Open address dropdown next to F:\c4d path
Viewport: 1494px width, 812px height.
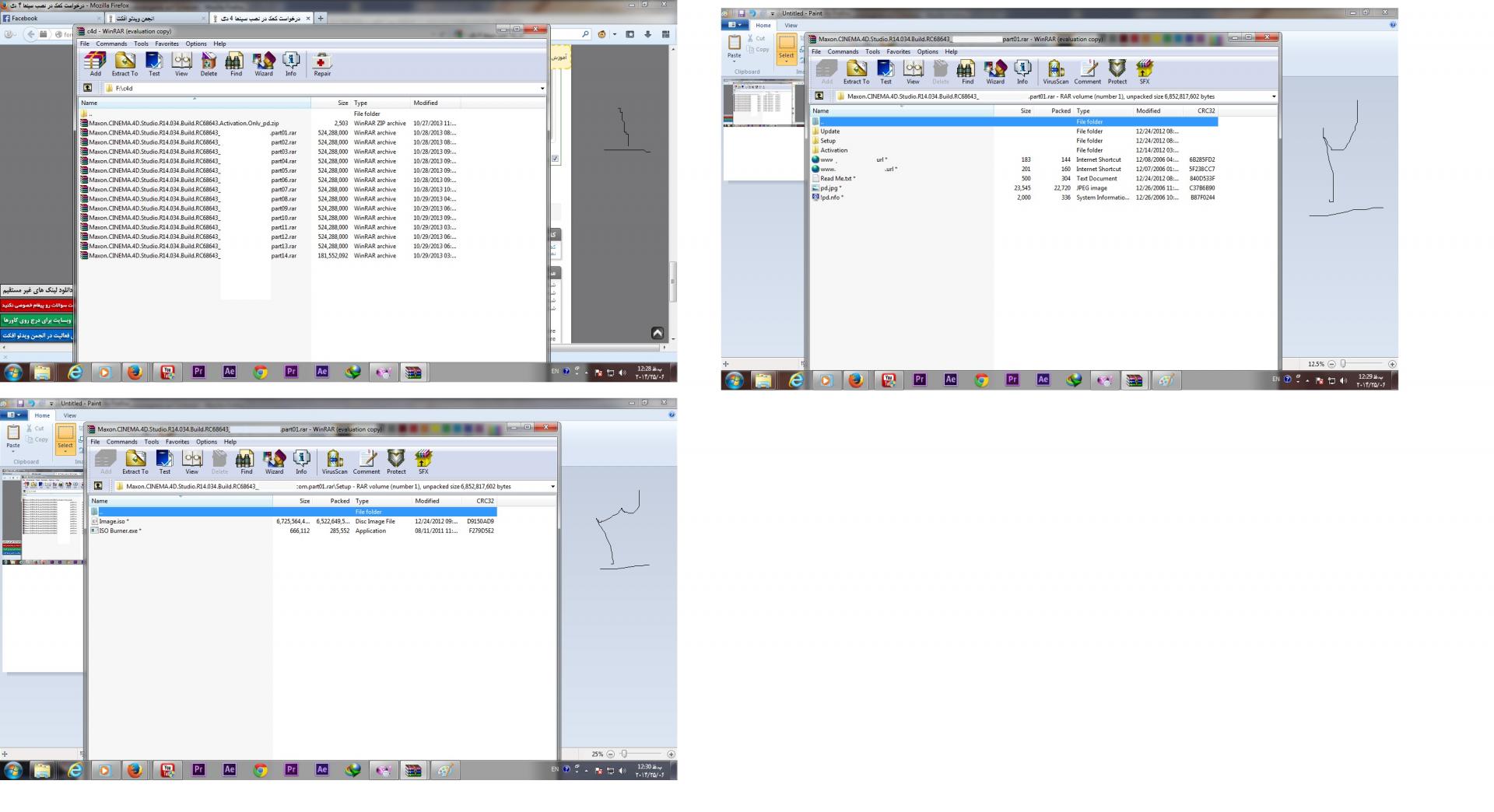coord(542,89)
